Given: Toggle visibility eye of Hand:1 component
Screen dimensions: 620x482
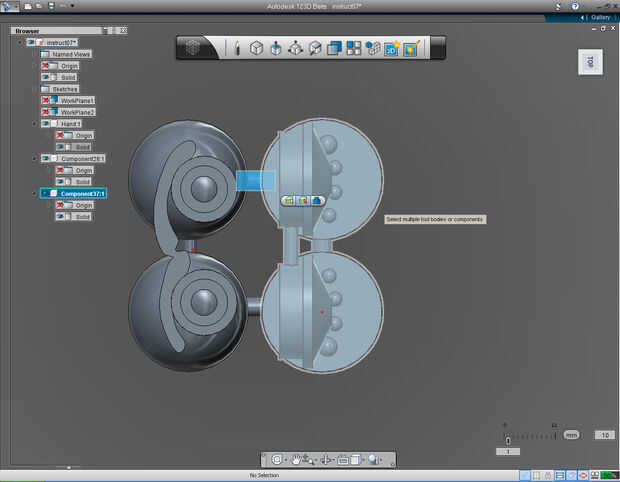Looking at the screenshot, I should pos(45,124).
